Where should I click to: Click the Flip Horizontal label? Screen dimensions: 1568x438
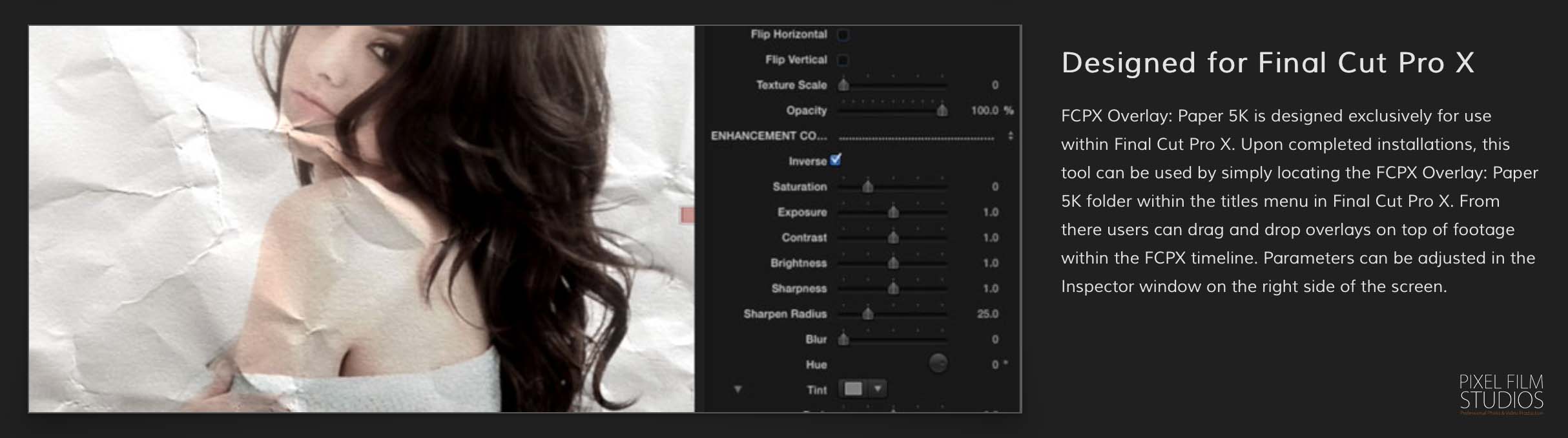coord(789,34)
